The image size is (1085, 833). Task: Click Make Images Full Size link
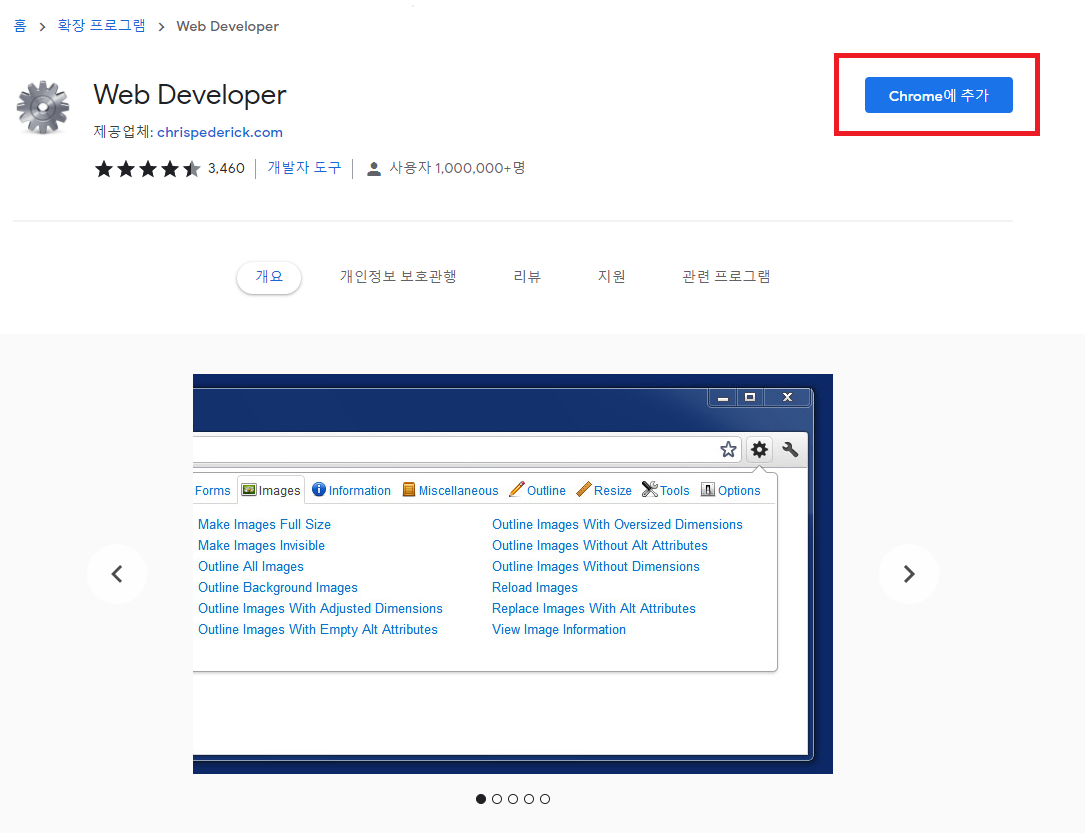tap(264, 524)
